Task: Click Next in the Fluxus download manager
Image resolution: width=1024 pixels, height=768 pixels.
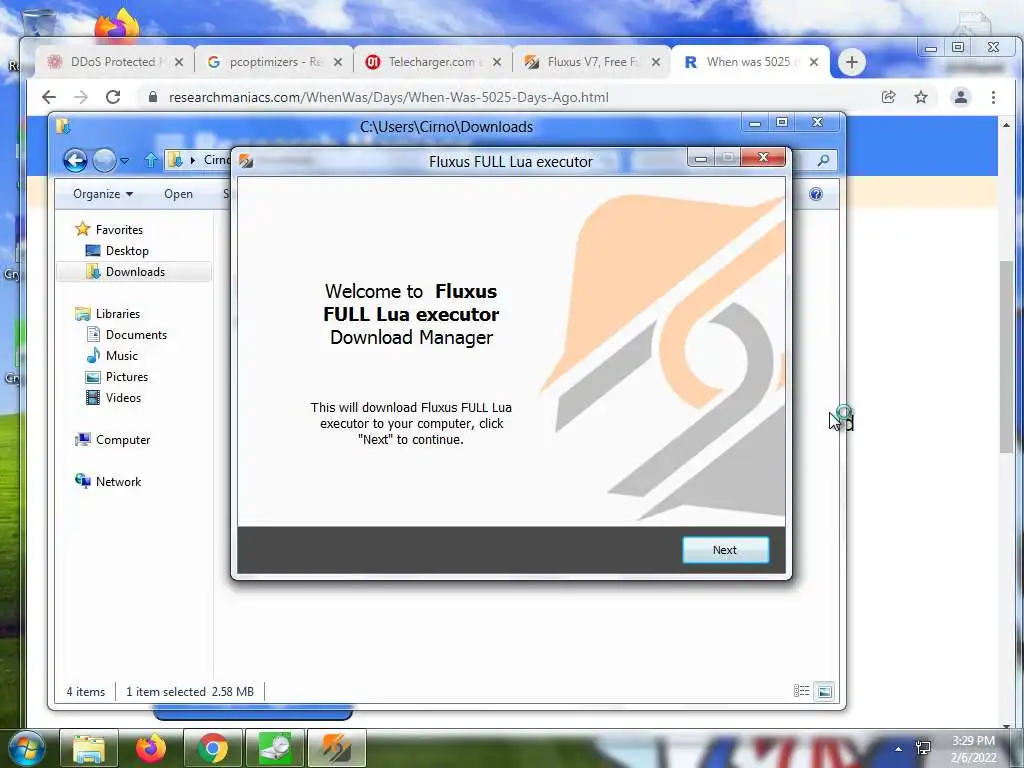Action: coord(725,550)
